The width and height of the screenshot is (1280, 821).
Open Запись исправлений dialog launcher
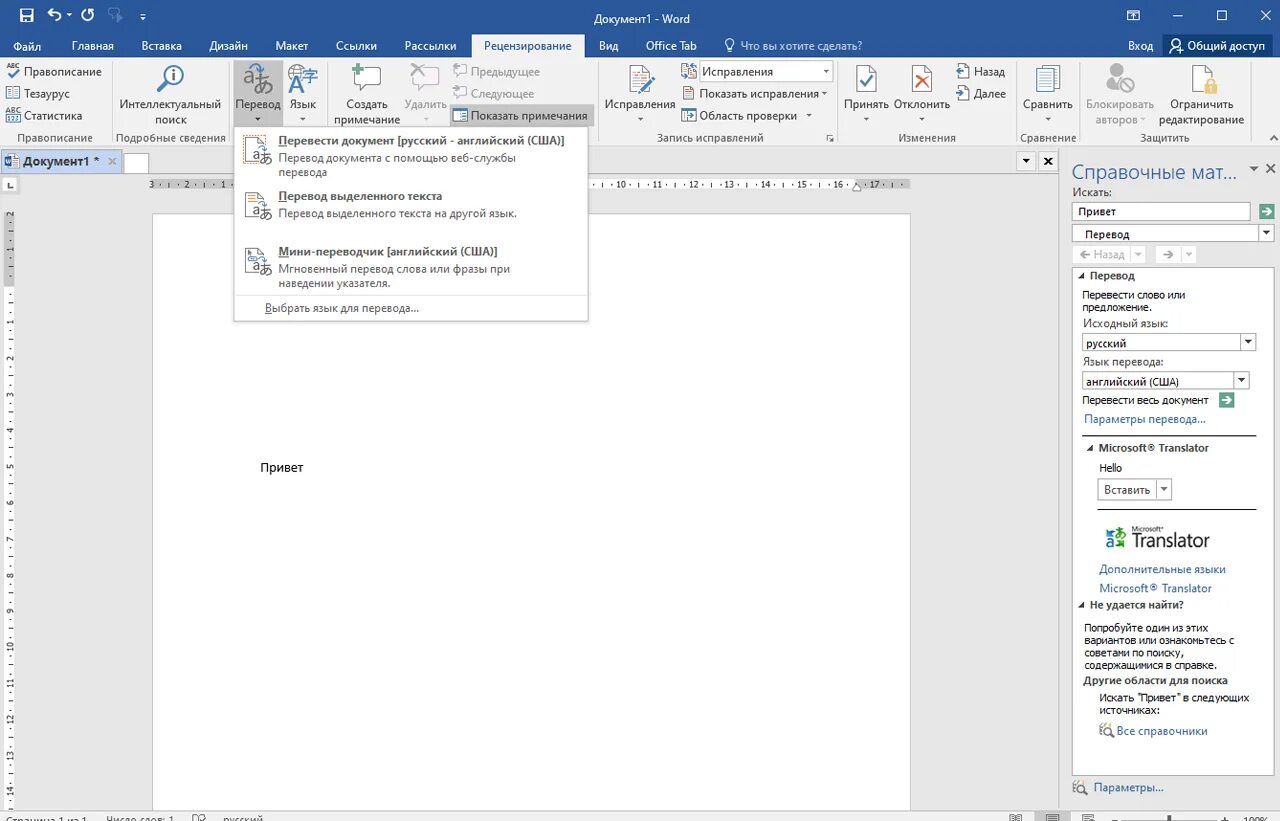point(830,138)
